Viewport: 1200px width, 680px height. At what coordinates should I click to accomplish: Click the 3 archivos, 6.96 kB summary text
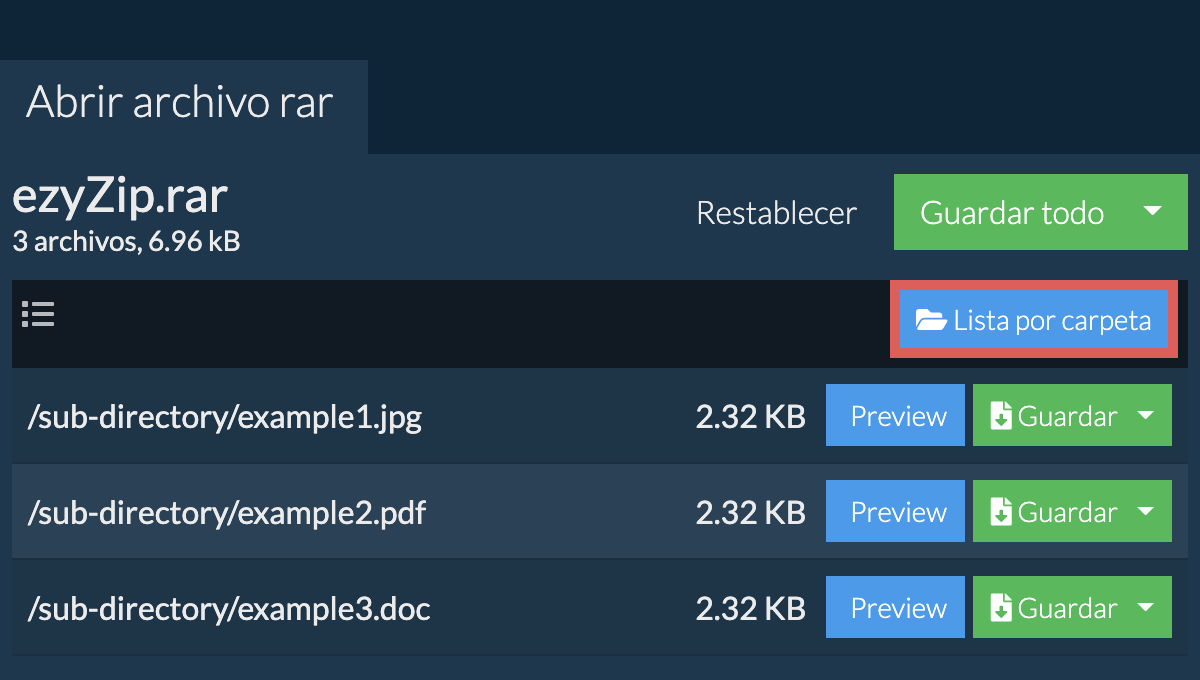(126, 241)
